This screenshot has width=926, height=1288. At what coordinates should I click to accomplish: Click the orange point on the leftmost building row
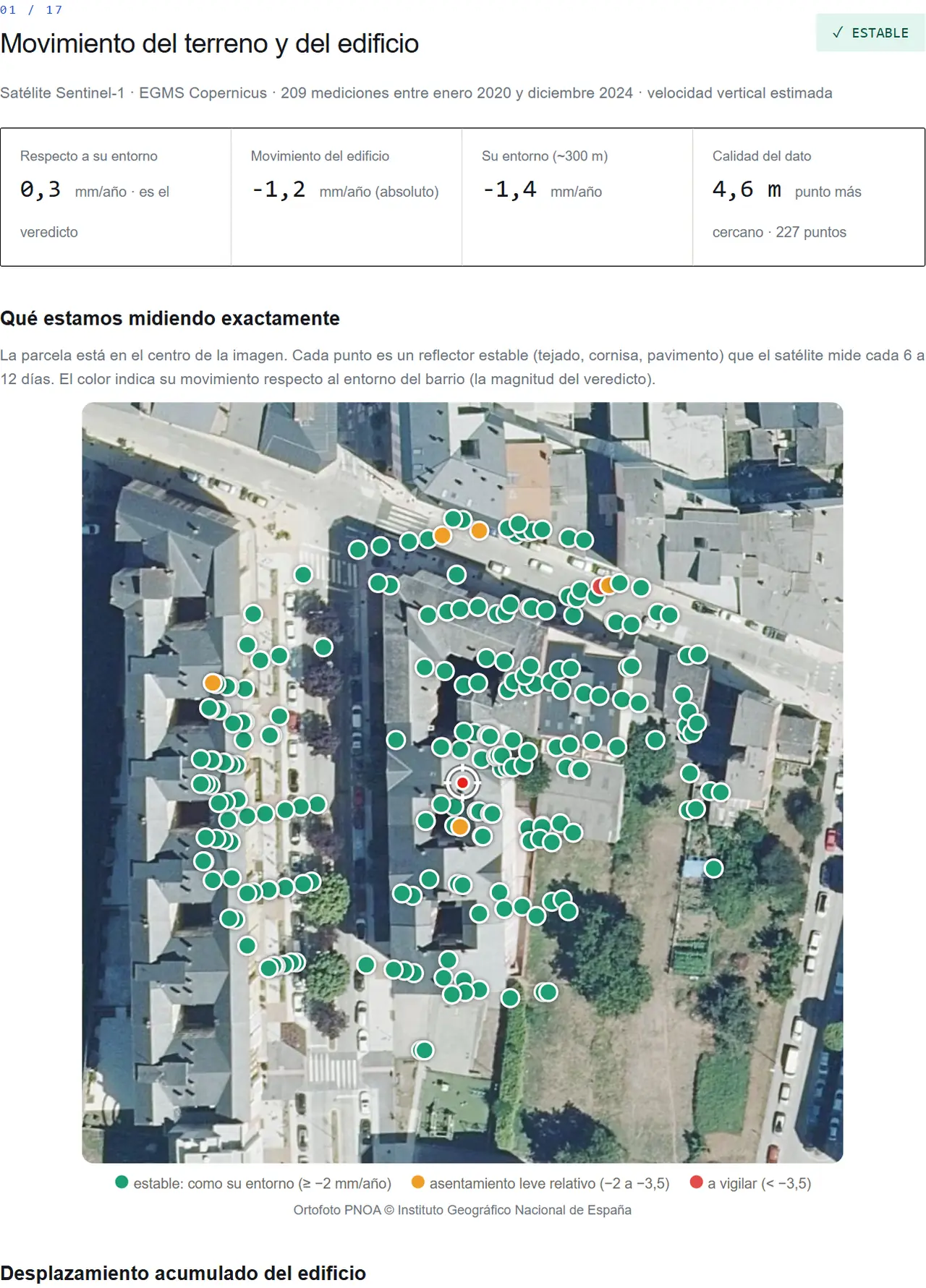(x=213, y=683)
